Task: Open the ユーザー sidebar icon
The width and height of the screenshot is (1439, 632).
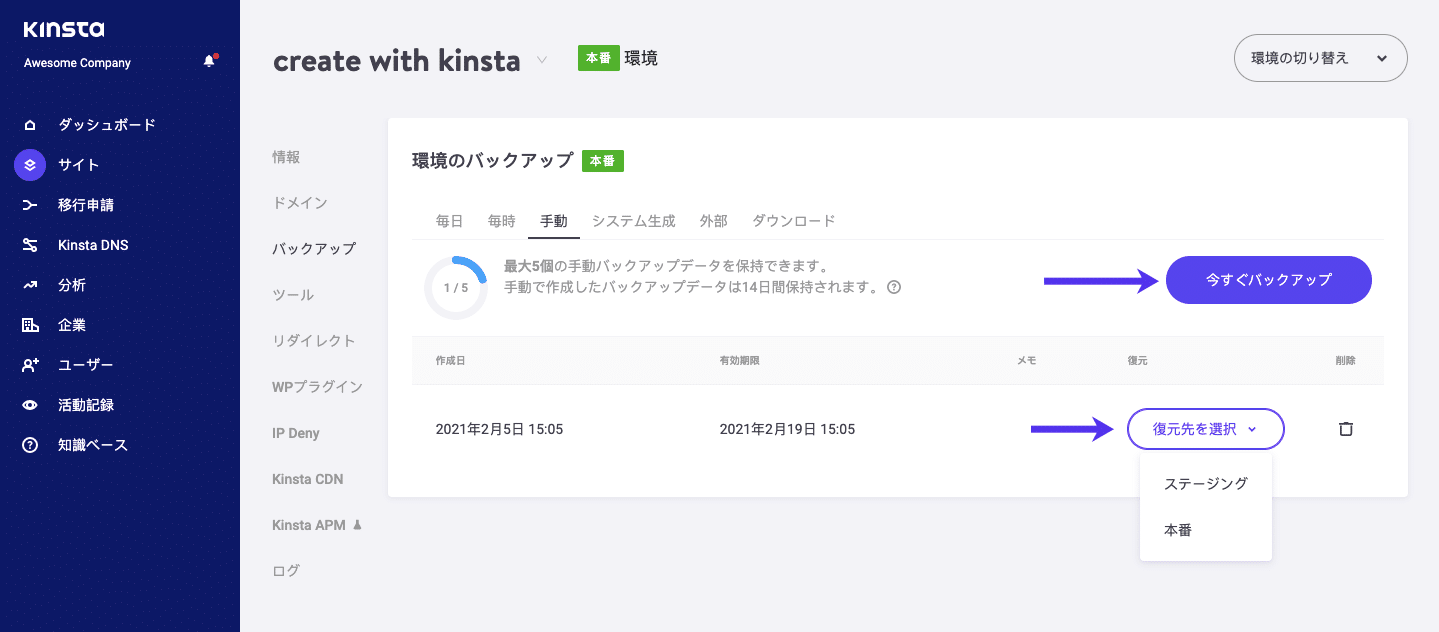Action: [x=30, y=364]
